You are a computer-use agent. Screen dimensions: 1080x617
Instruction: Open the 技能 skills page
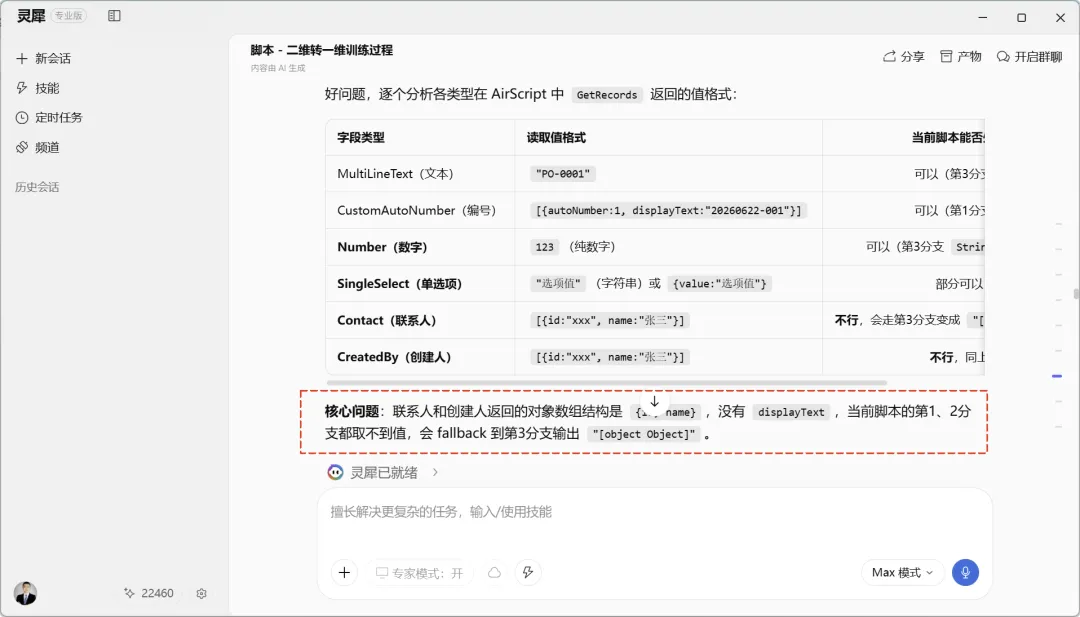tap(38, 88)
